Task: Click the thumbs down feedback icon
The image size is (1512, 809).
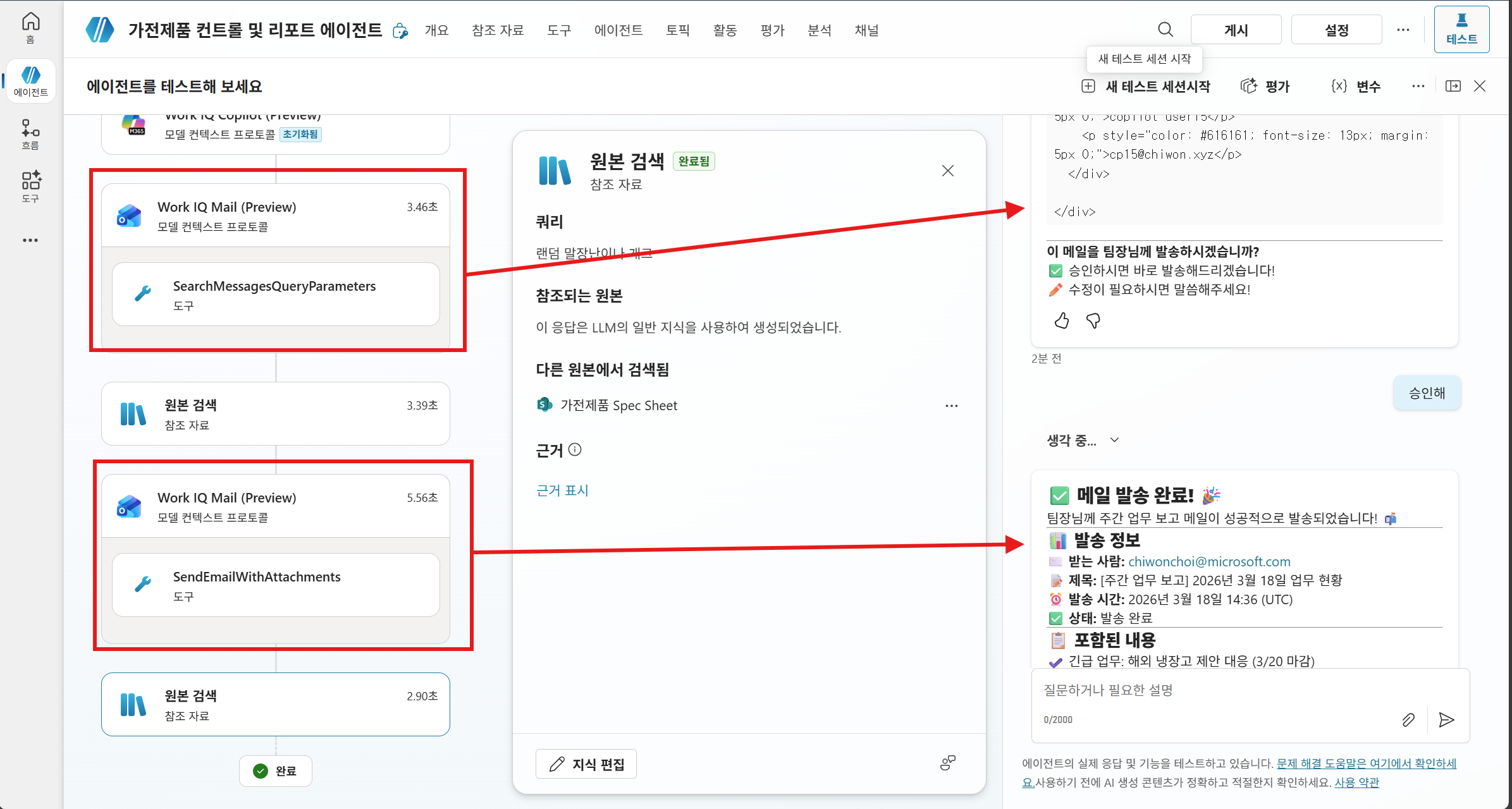Action: pos(1093,321)
